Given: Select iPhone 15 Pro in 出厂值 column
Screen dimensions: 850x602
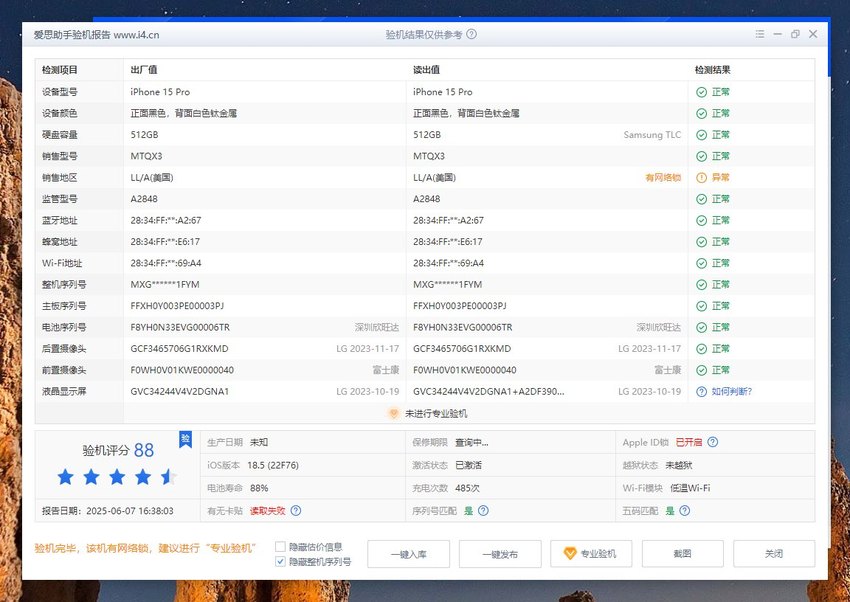Looking at the screenshot, I should (160, 92).
